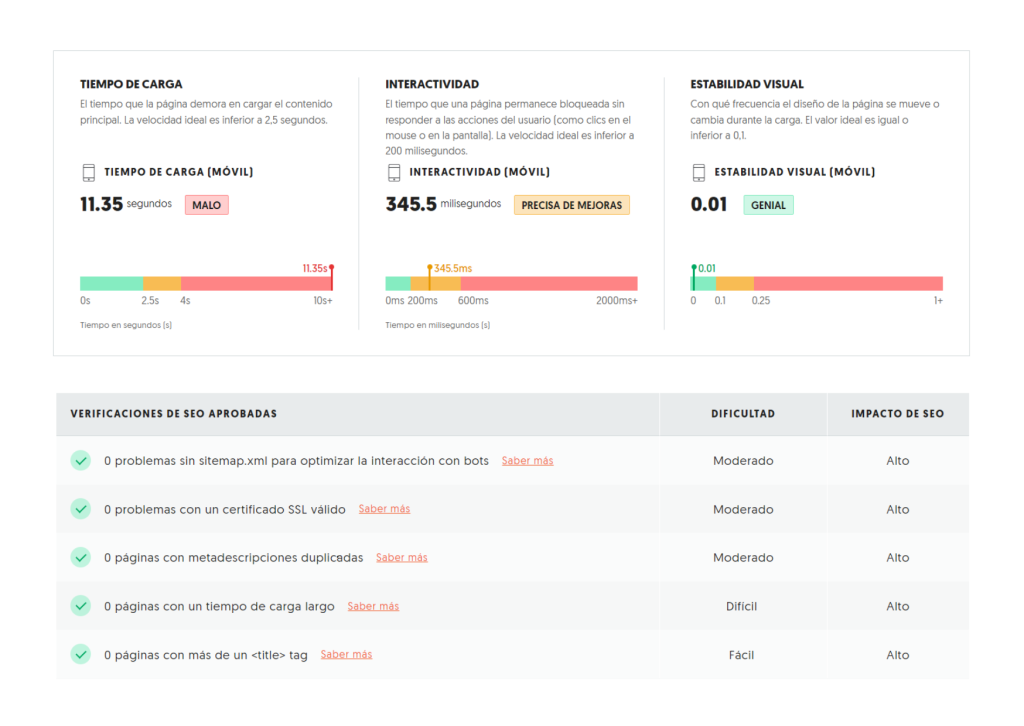This screenshot has height=726, width=1024.
Task: Click the green GENIAL status badge
Action: (x=768, y=205)
